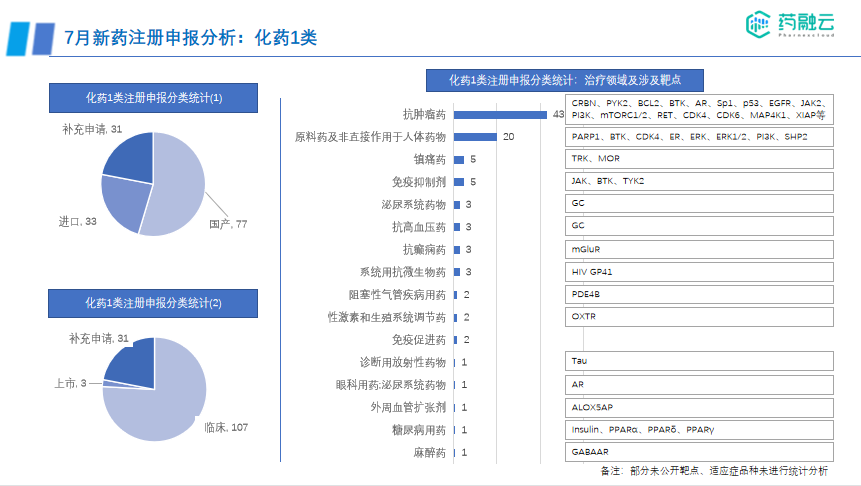
Task: Select the 镇痛药 bar
Action: 459,159
